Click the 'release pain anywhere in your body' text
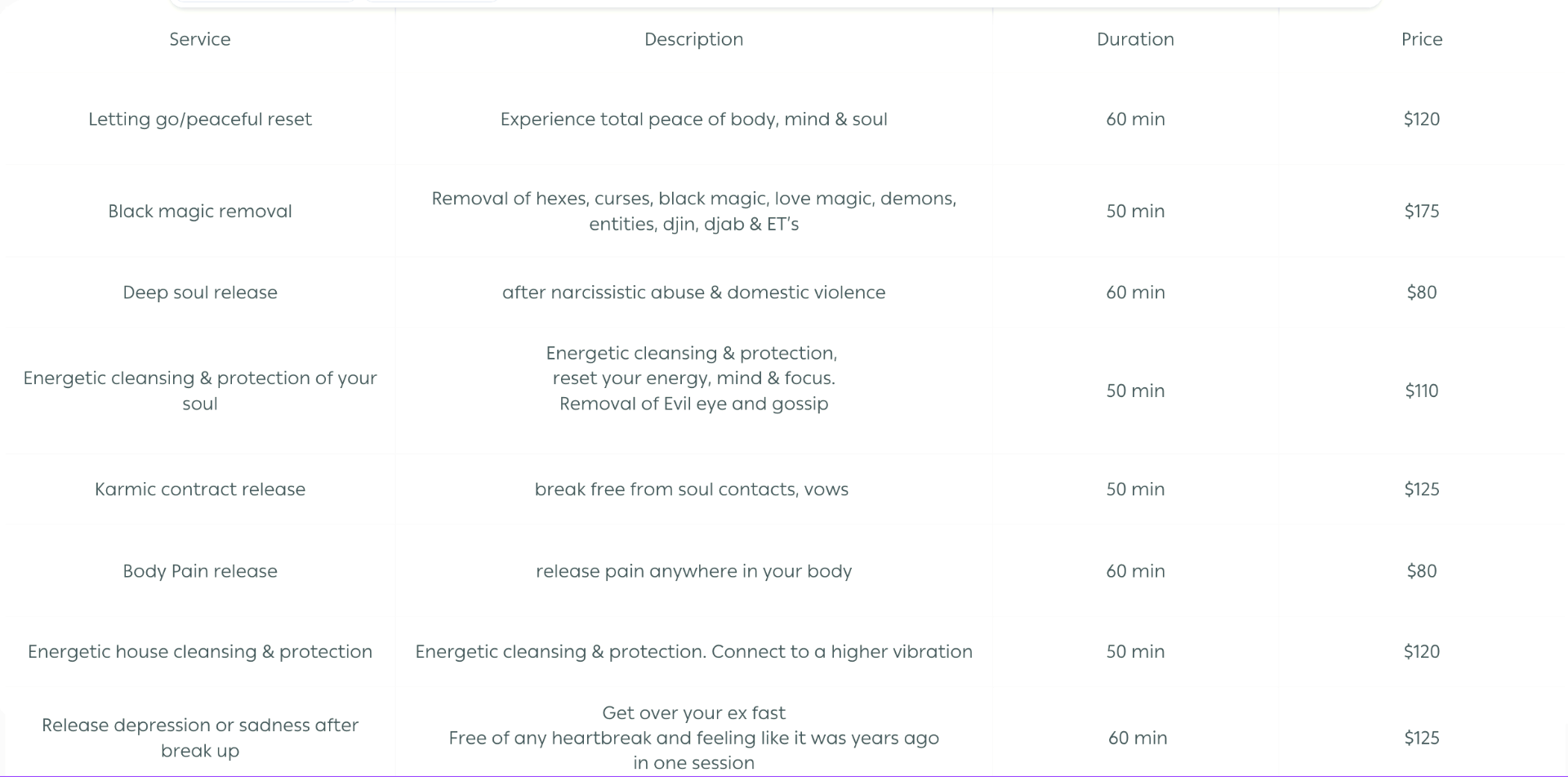This screenshot has height=777, width=1568. tap(693, 571)
